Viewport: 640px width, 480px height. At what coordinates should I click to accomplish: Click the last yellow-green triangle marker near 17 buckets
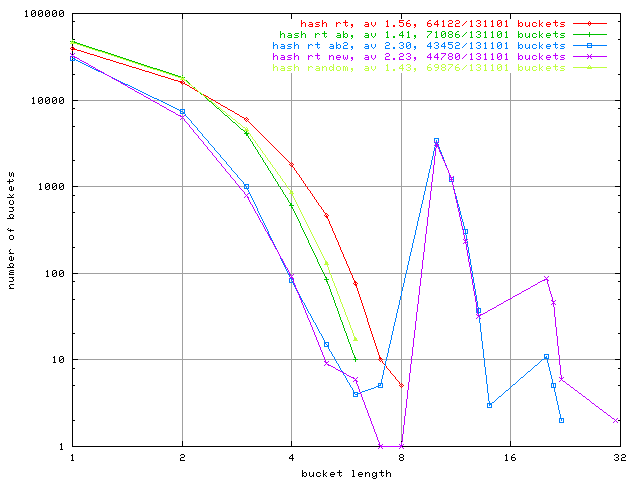(356, 339)
